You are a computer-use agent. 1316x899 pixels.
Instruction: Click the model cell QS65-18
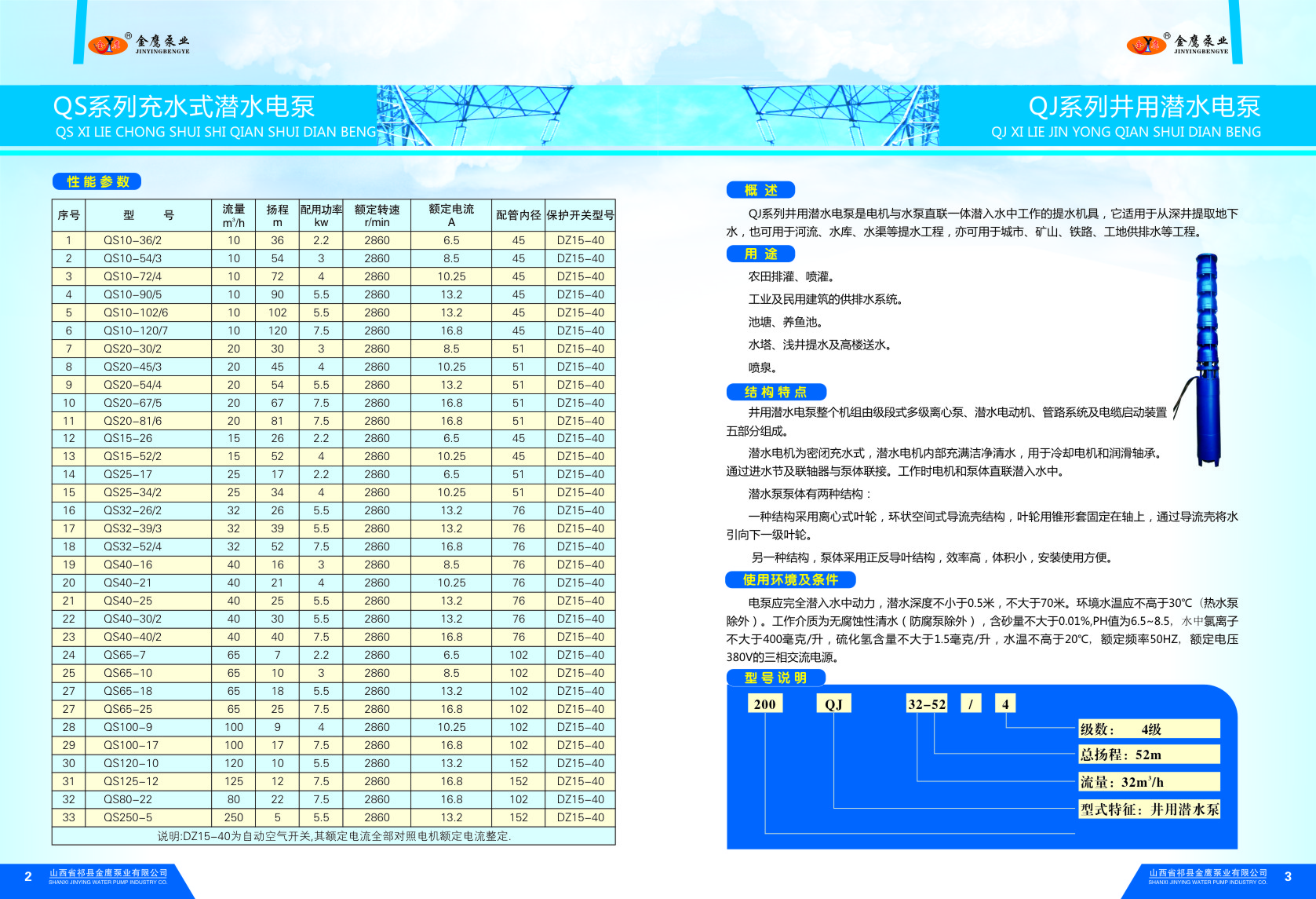pos(148,691)
